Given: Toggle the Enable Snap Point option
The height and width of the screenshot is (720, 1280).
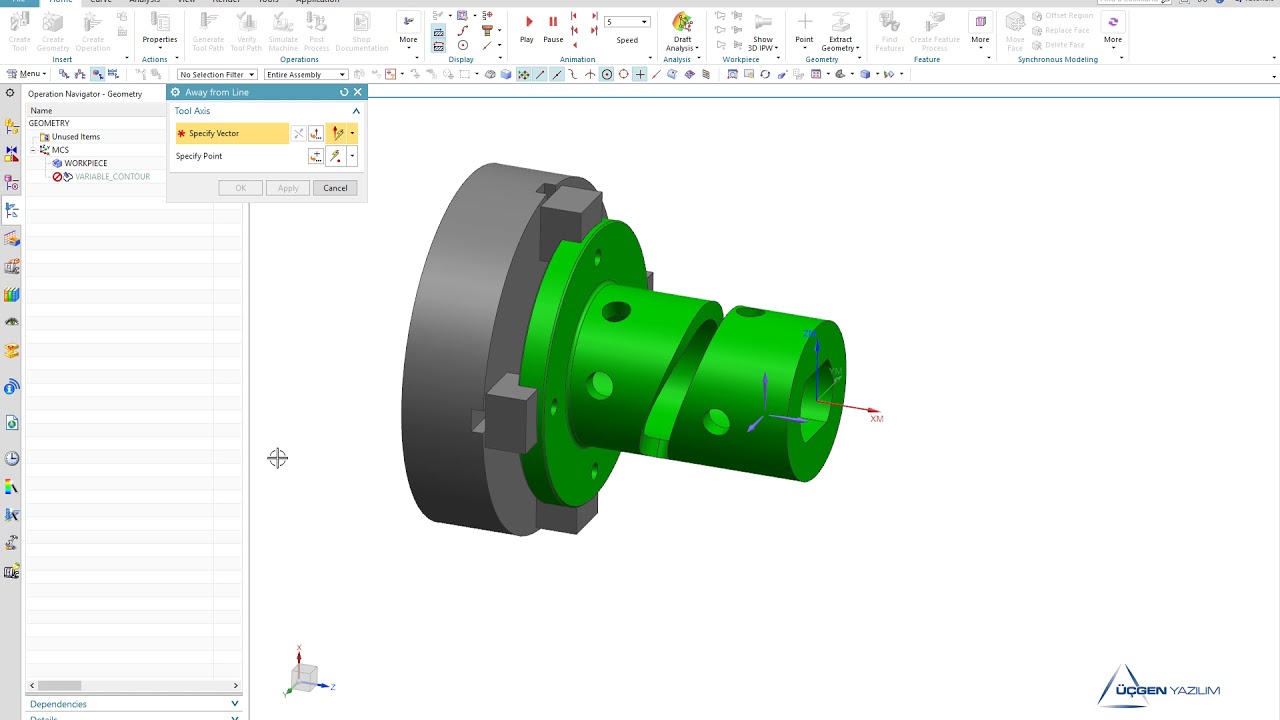Looking at the screenshot, I should tap(523, 74).
